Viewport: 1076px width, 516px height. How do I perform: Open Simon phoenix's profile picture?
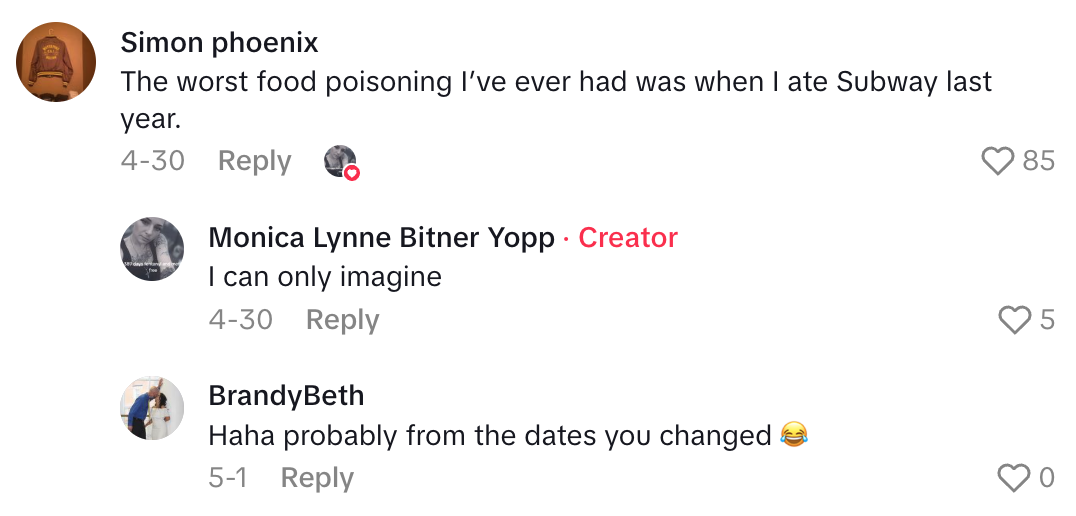click(x=56, y=60)
